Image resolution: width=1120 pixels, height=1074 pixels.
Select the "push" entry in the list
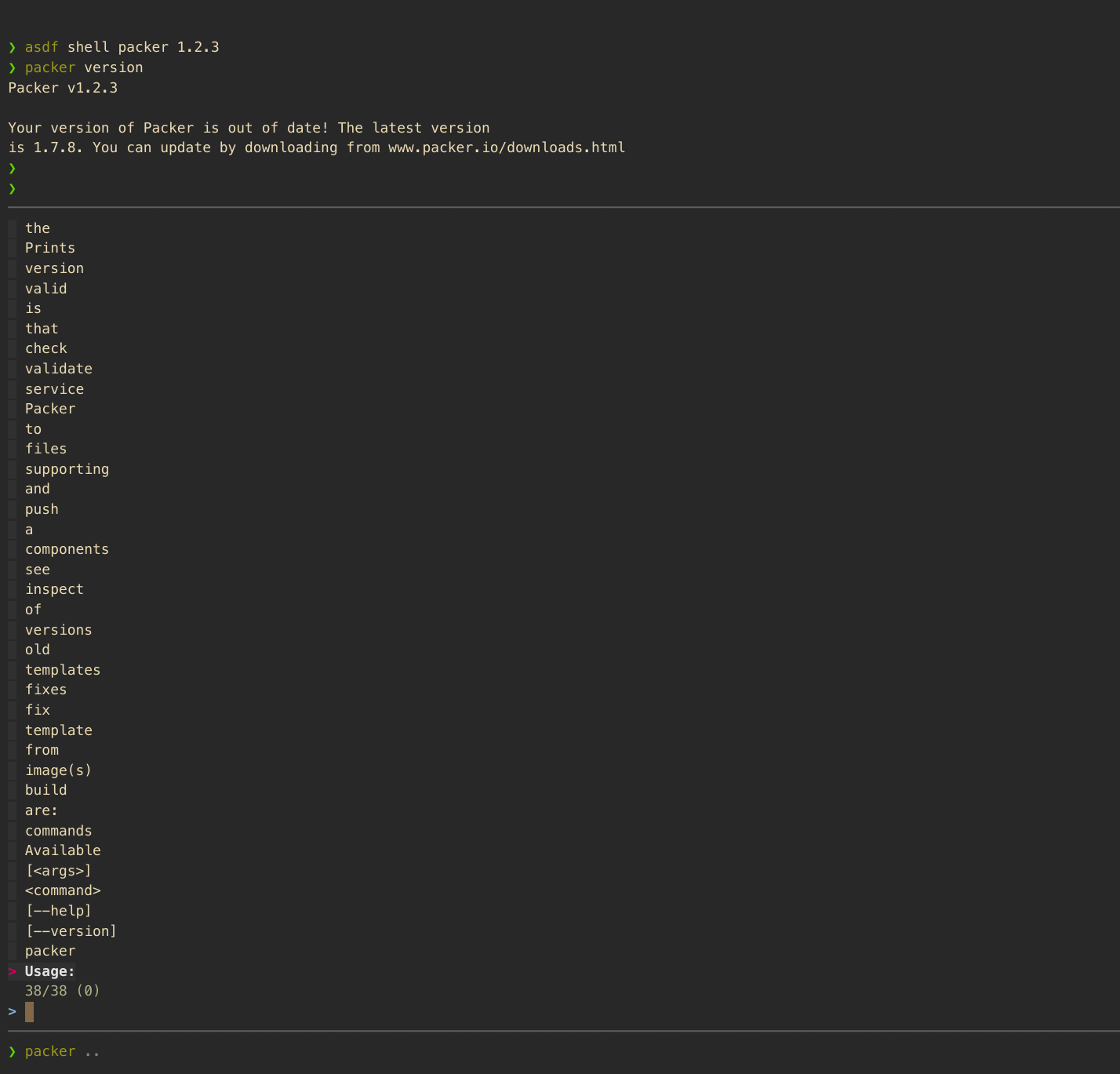tap(41, 508)
